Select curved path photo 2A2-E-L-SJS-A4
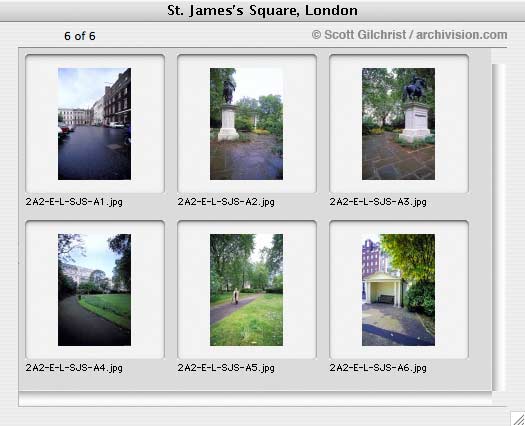The width and height of the screenshot is (525, 426). (94, 290)
